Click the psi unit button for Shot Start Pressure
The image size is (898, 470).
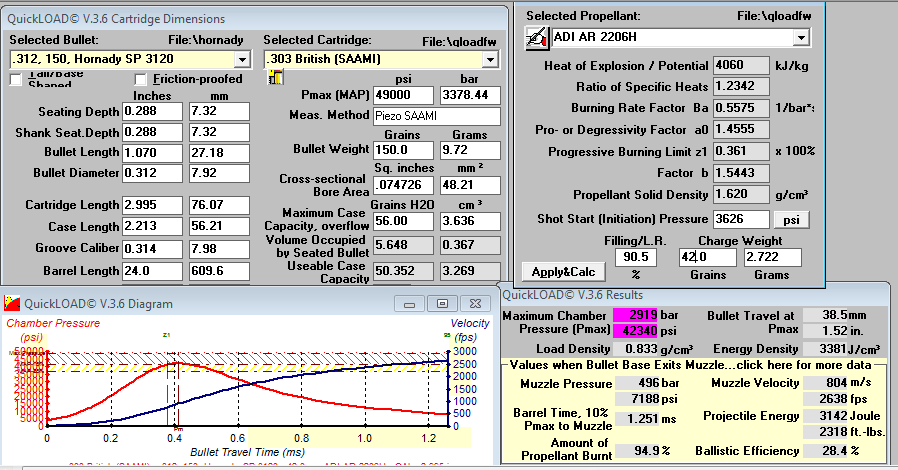click(791, 220)
